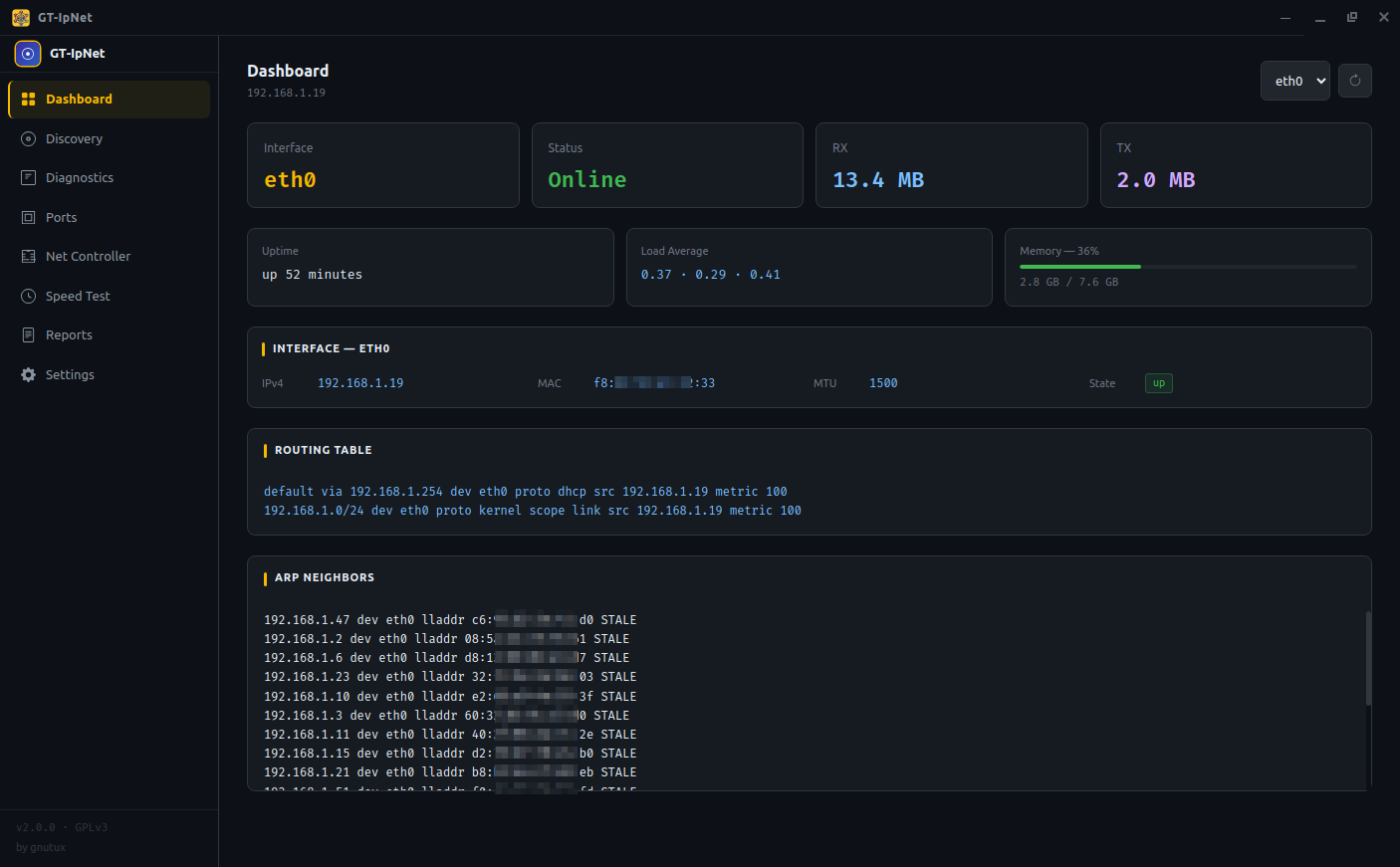Open the Settings page label
The width and height of the screenshot is (1400, 867).
click(70, 375)
